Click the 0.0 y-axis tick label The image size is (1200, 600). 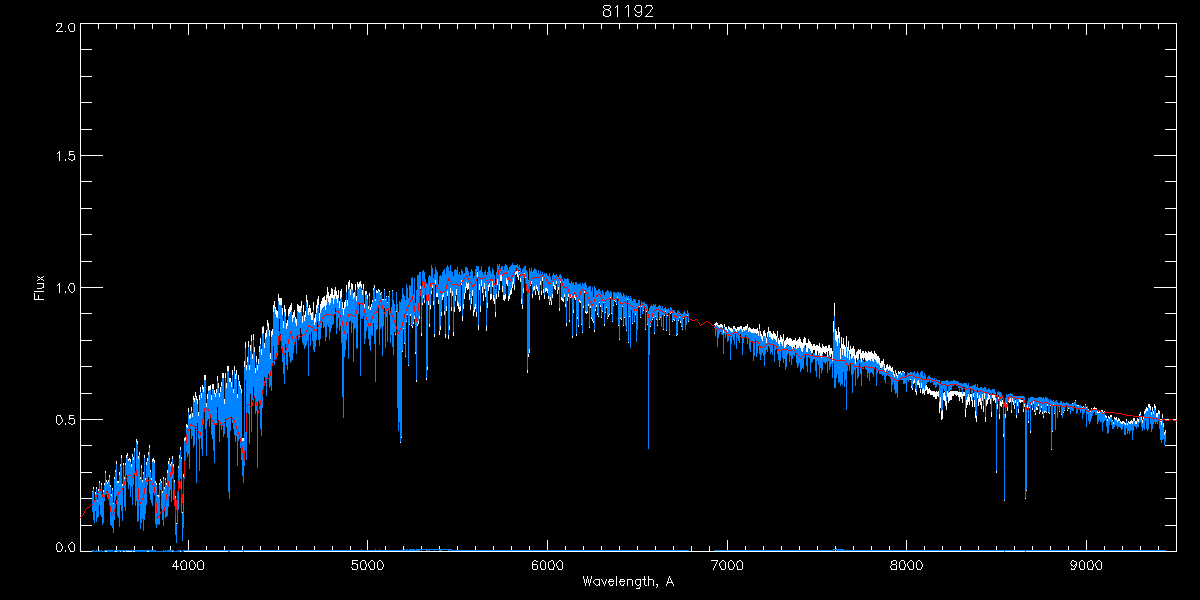66,547
